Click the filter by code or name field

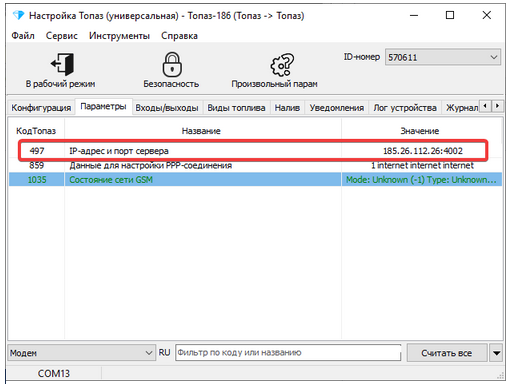tap(288, 353)
